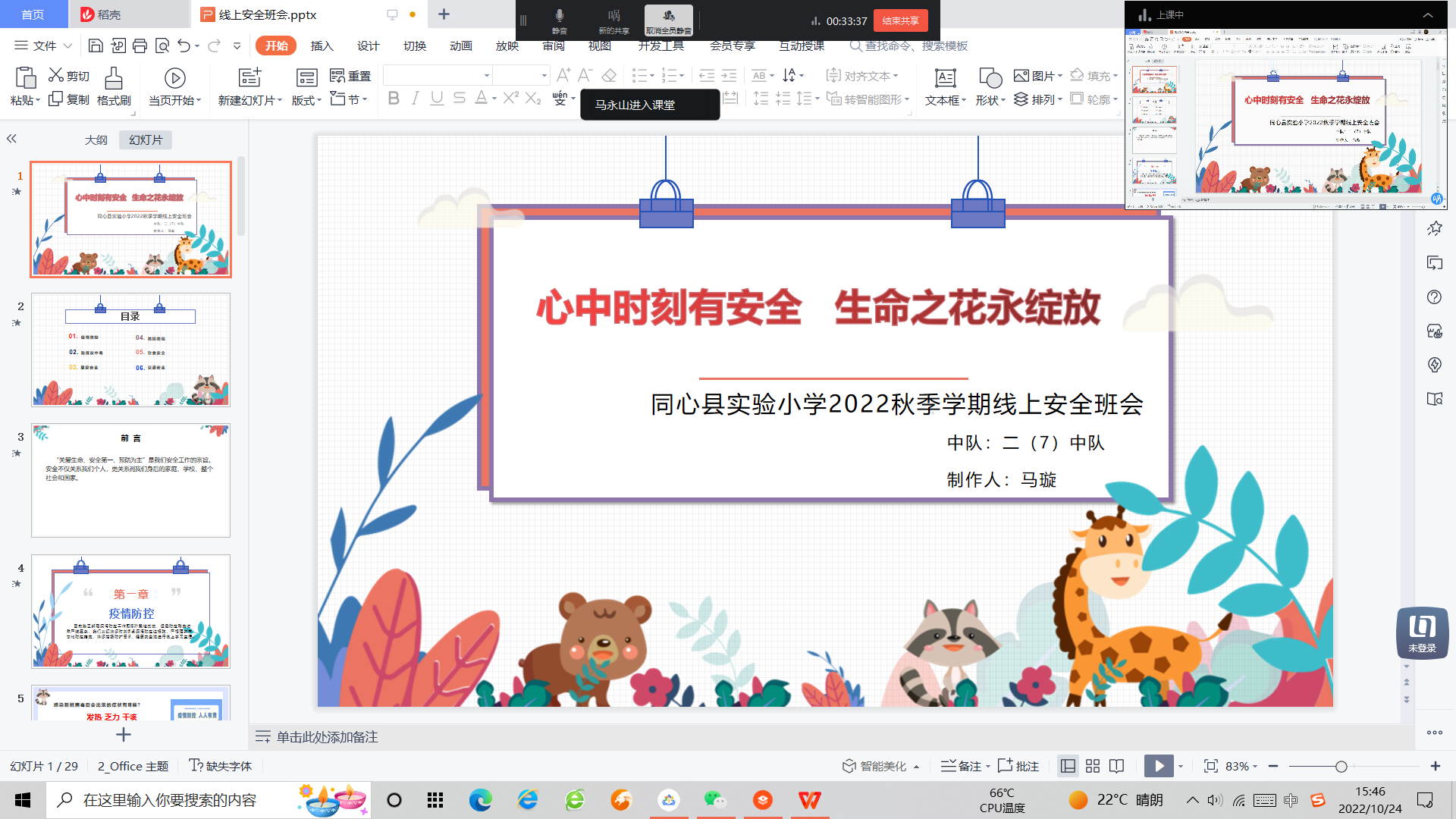The height and width of the screenshot is (819, 1456).
Task: Click the 智能美化 beautify icon in status bar
Action: pyautogui.click(x=849, y=766)
